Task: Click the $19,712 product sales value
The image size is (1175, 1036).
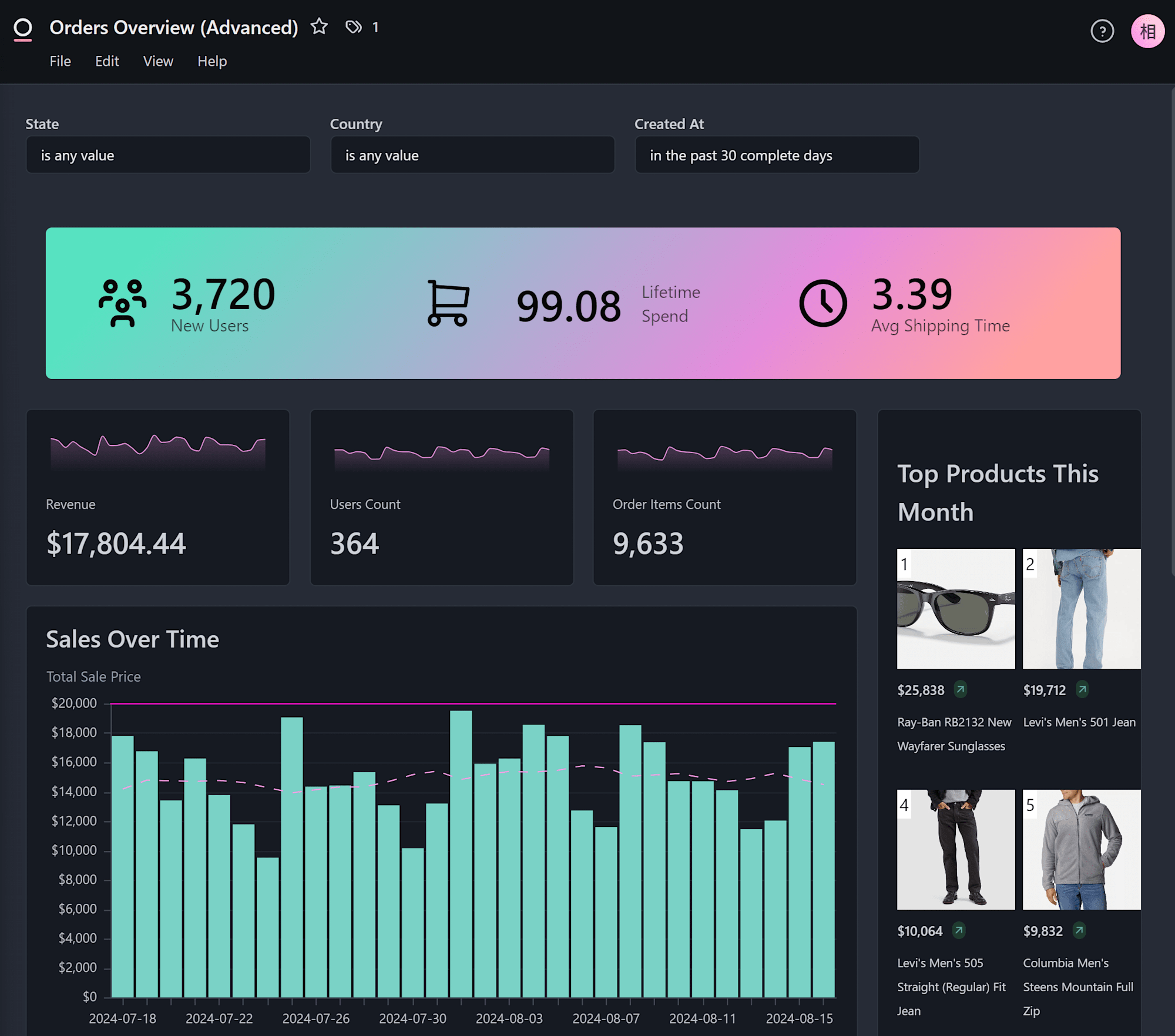Action: coord(1044,690)
